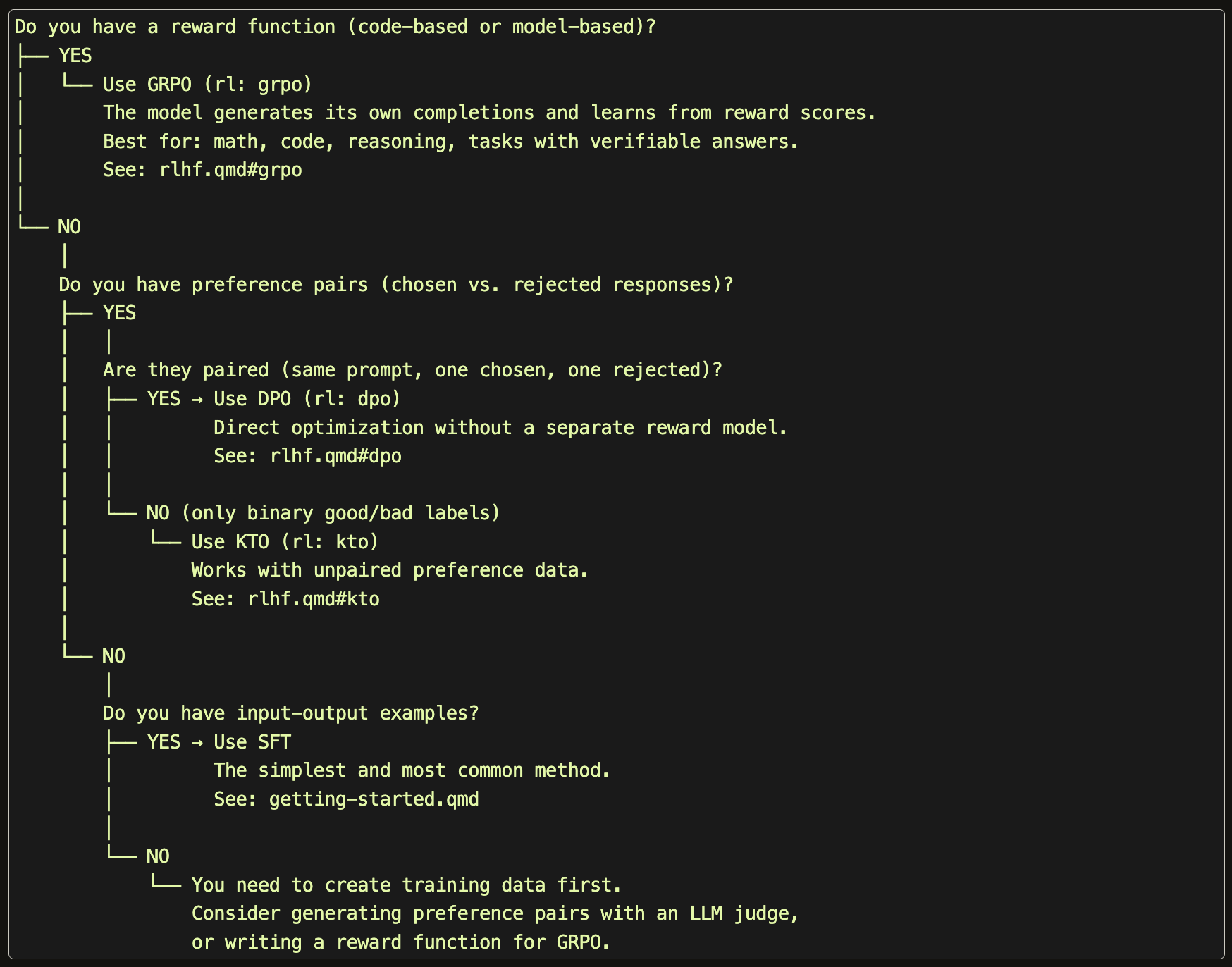Click the reward function question header
The height and width of the screenshot is (967, 1232).
coord(335,27)
